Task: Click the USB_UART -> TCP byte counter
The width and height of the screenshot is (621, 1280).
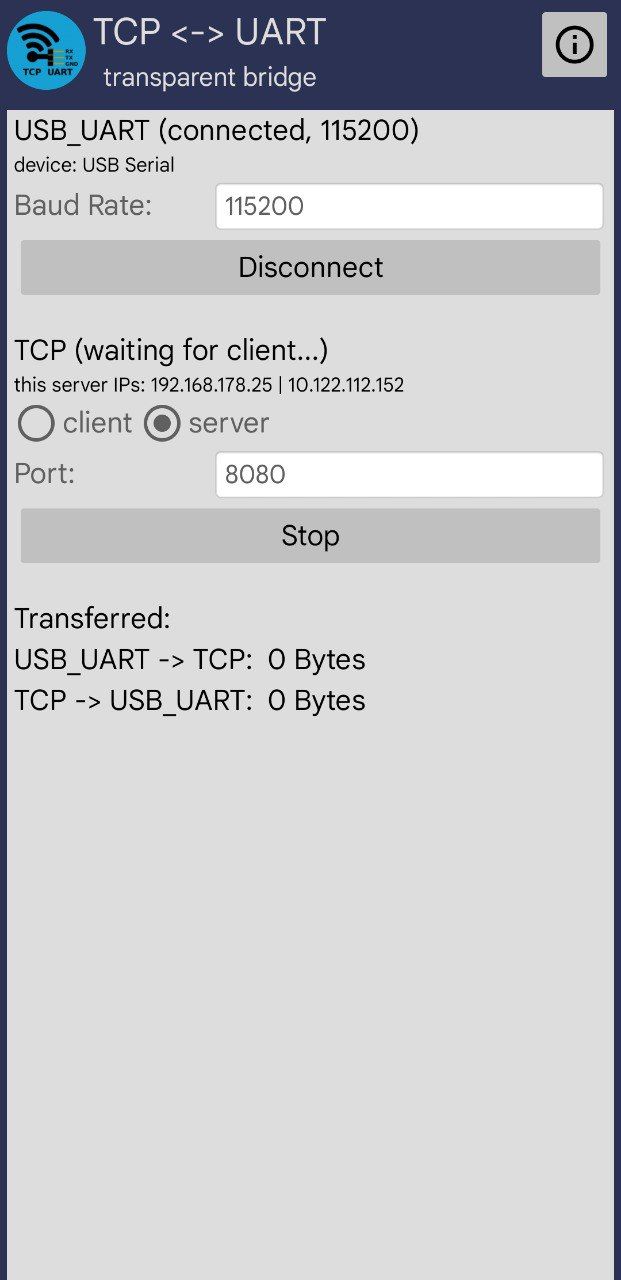Action: click(190, 660)
